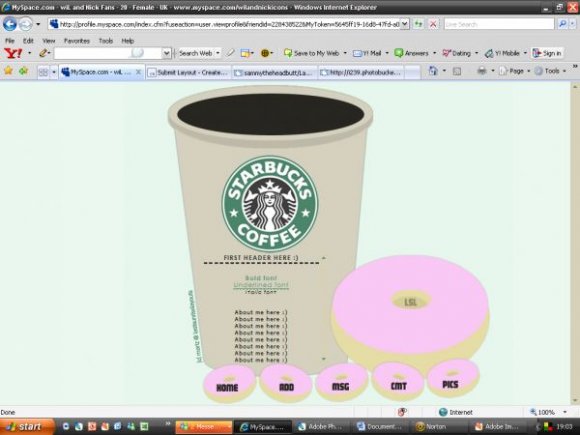580x435 pixels.
Task: Click the Add to Favorites star icon
Action: coord(23,71)
